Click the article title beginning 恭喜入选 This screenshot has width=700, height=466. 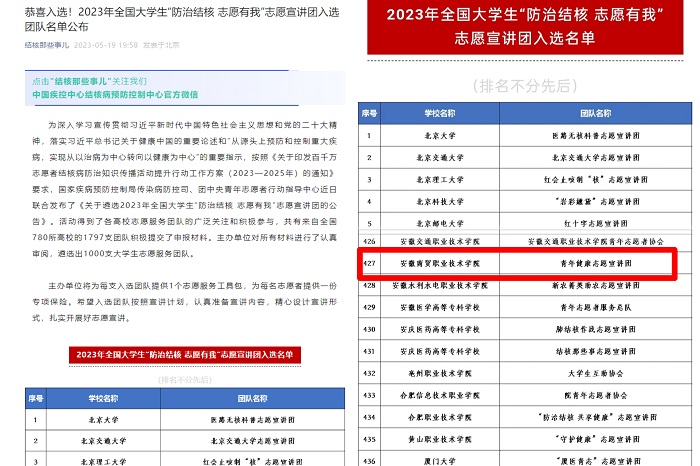pos(182,19)
